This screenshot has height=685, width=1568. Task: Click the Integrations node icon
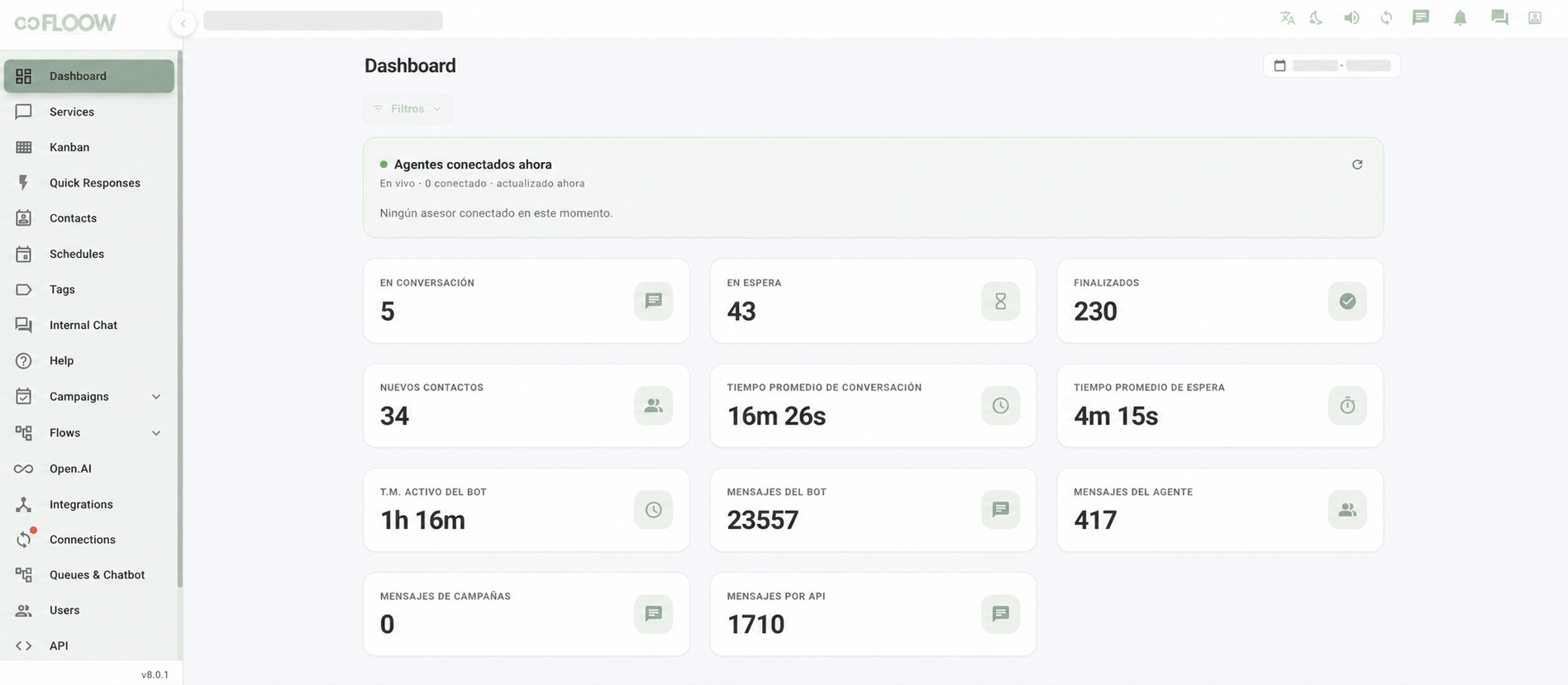tap(24, 504)
